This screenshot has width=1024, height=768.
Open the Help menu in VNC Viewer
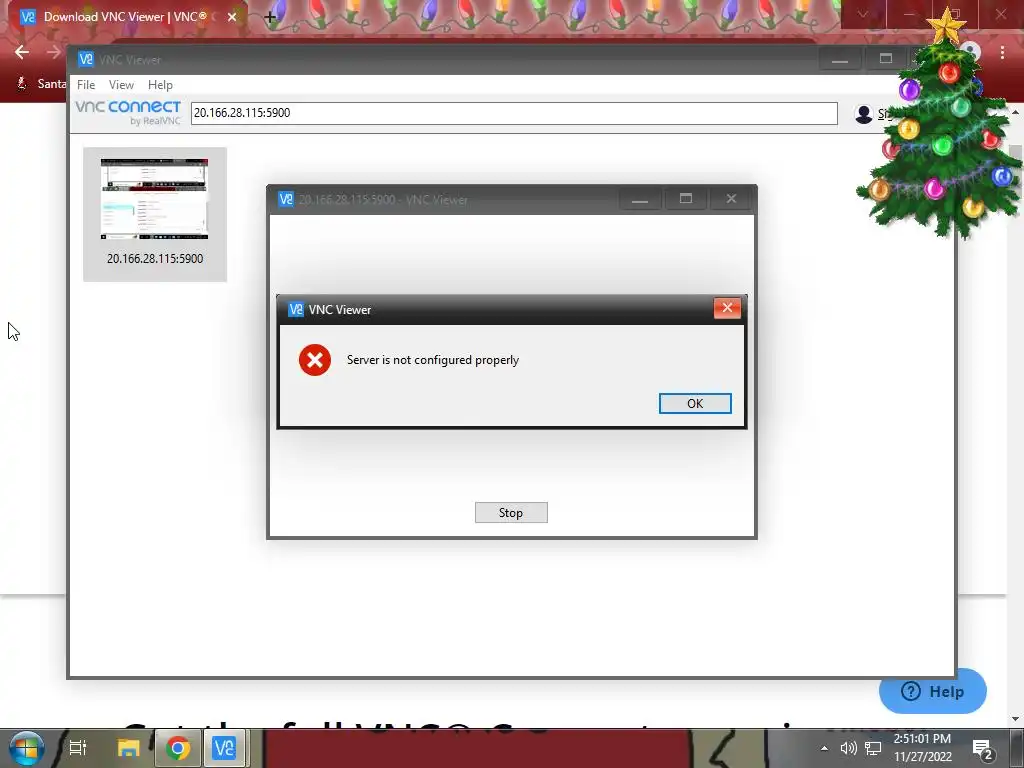(x=160, y=85)
